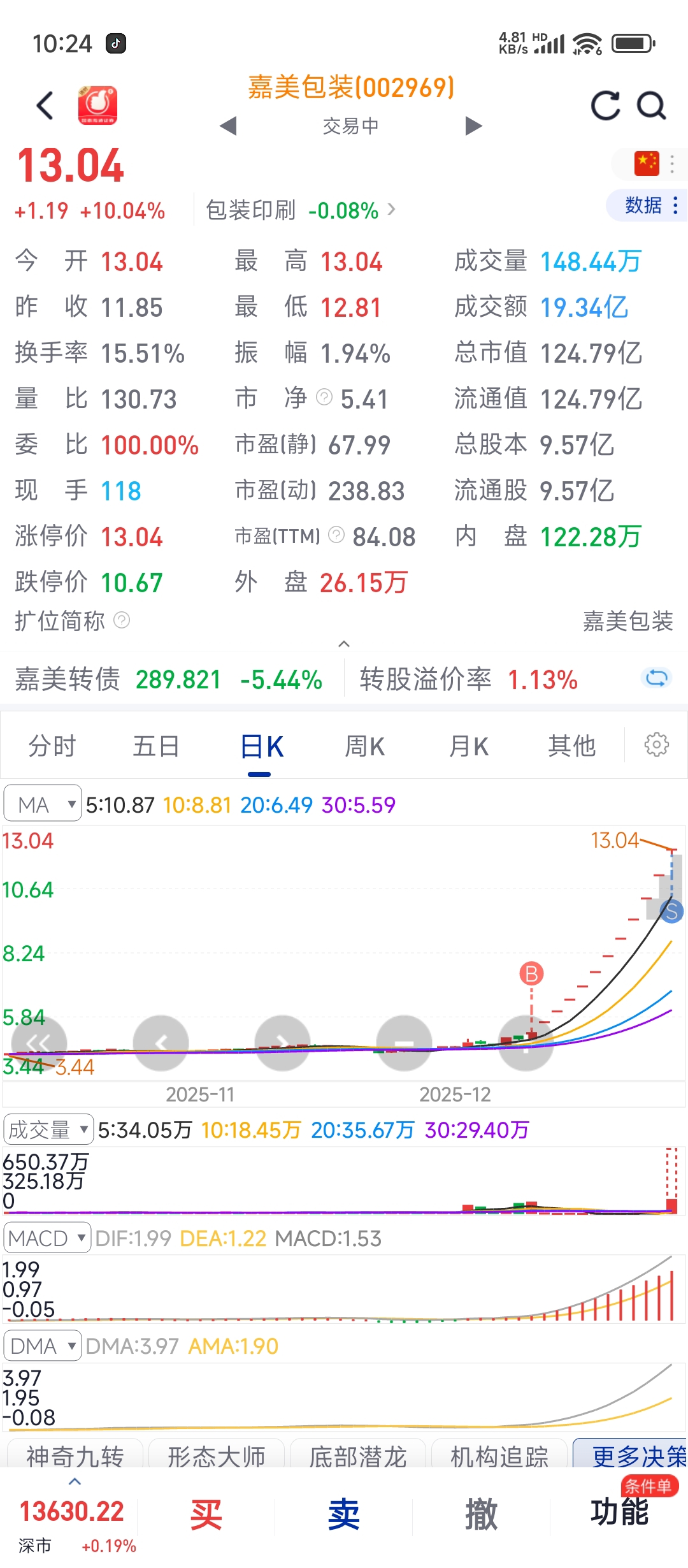Go to previous stock with left triangle
Viewport: 688px width, 1568px height.
(x=228, y=126)
